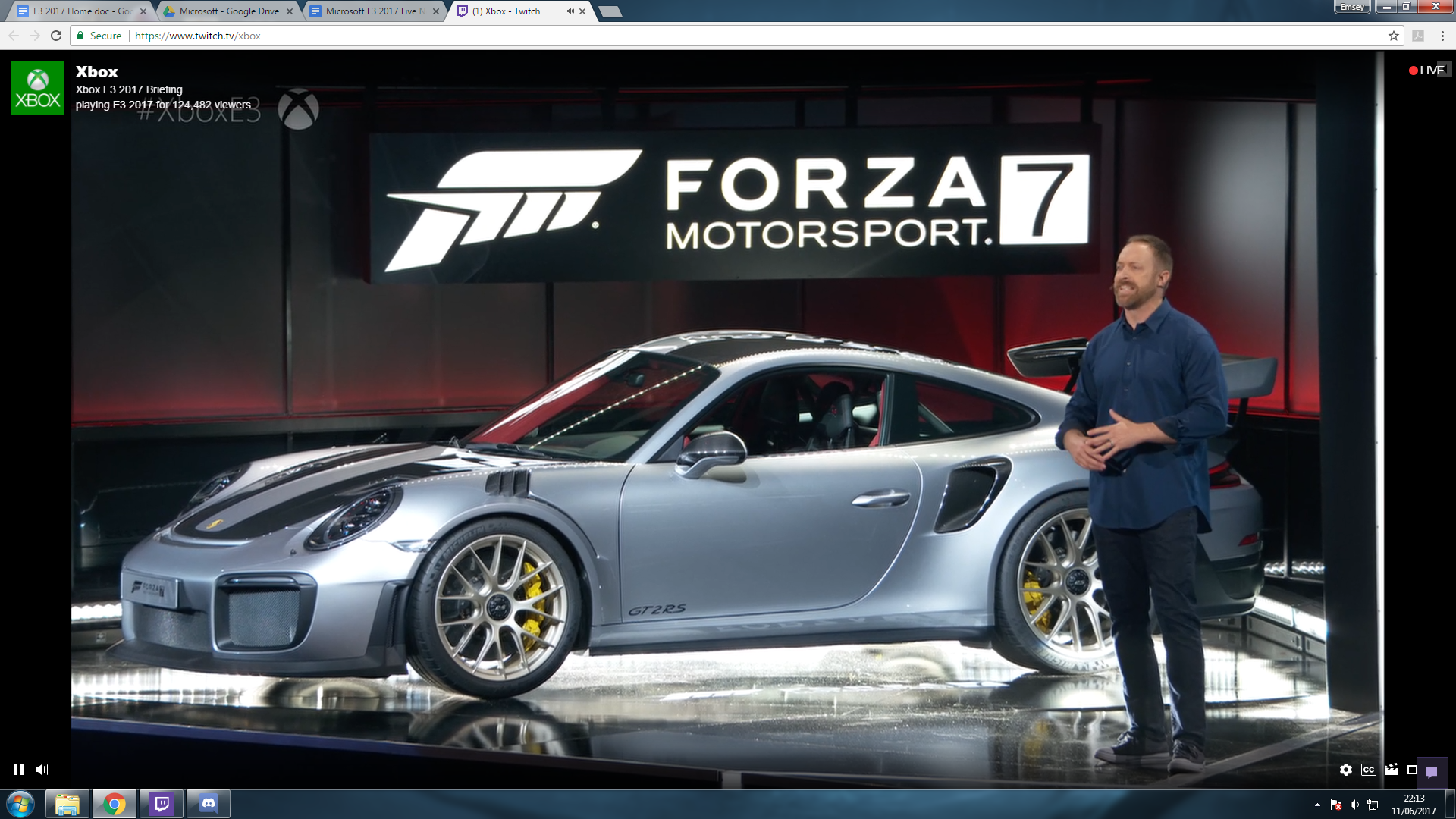1456x819 pixels.
Task: Click the Secure site info padlock
Action: click(81, 36)
